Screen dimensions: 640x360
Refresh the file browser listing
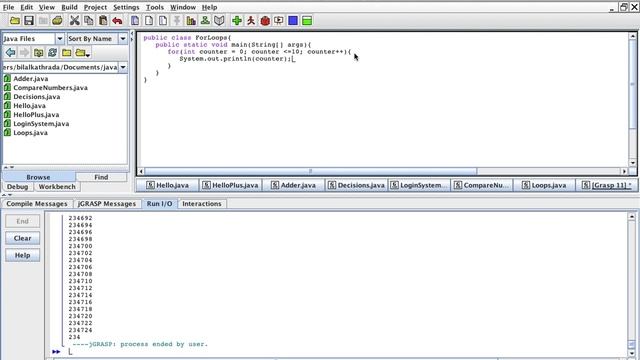52,52
